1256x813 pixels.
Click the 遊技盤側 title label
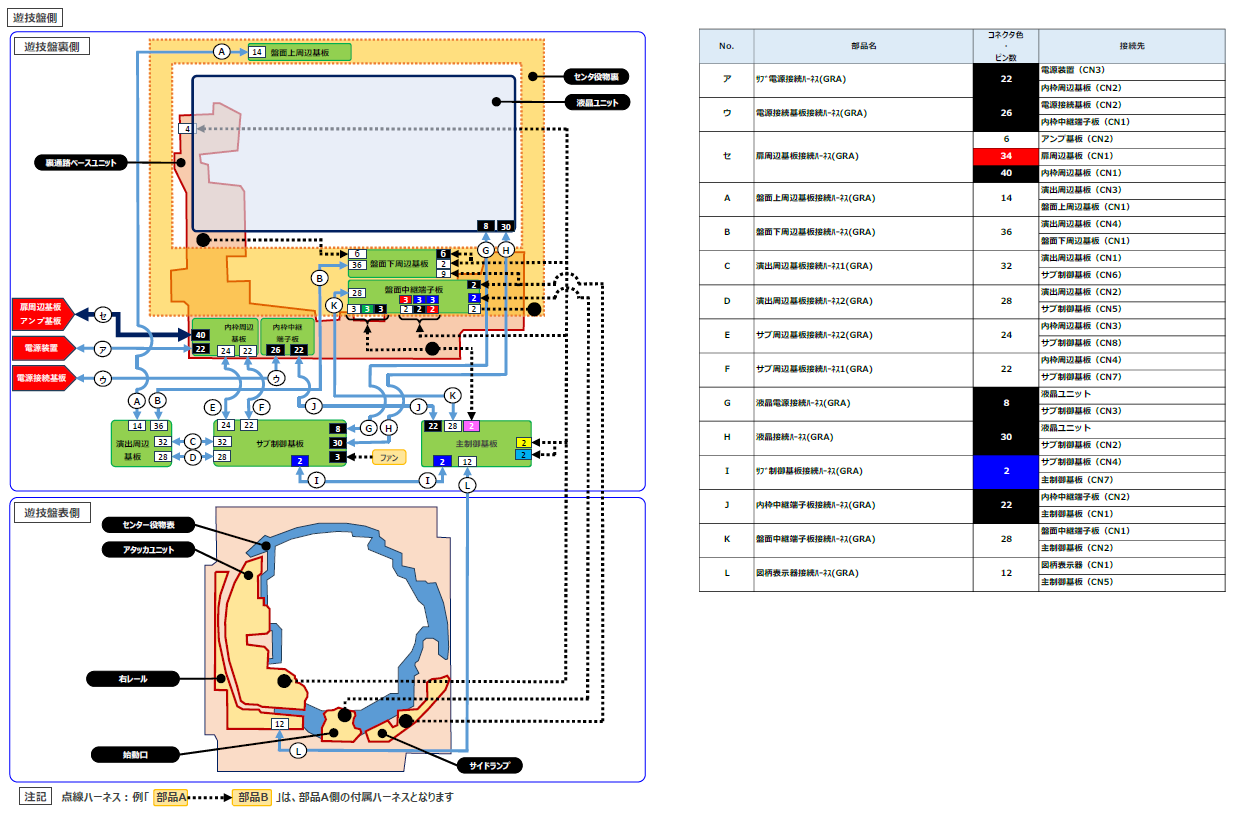pyautogui.click(x=34, y=18)
